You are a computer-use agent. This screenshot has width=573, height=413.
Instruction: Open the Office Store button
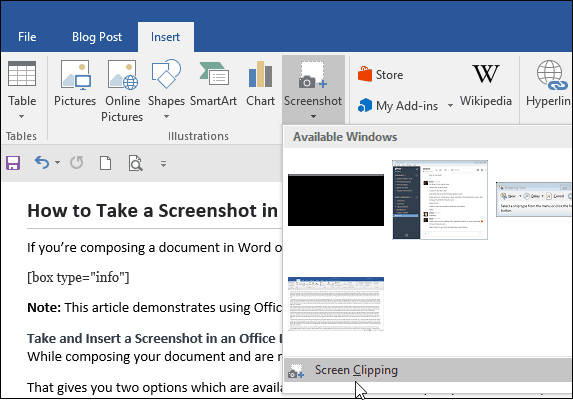(381, 75)
